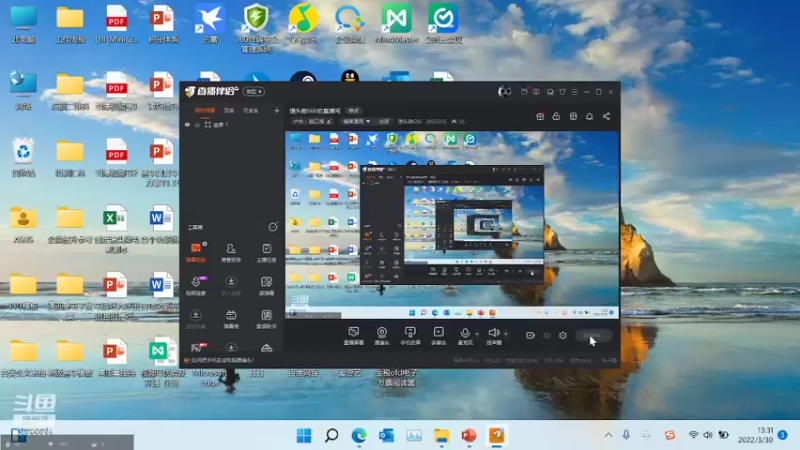
Task: Add phone screen cast from bottom toolbar
Action: [410, 336]
